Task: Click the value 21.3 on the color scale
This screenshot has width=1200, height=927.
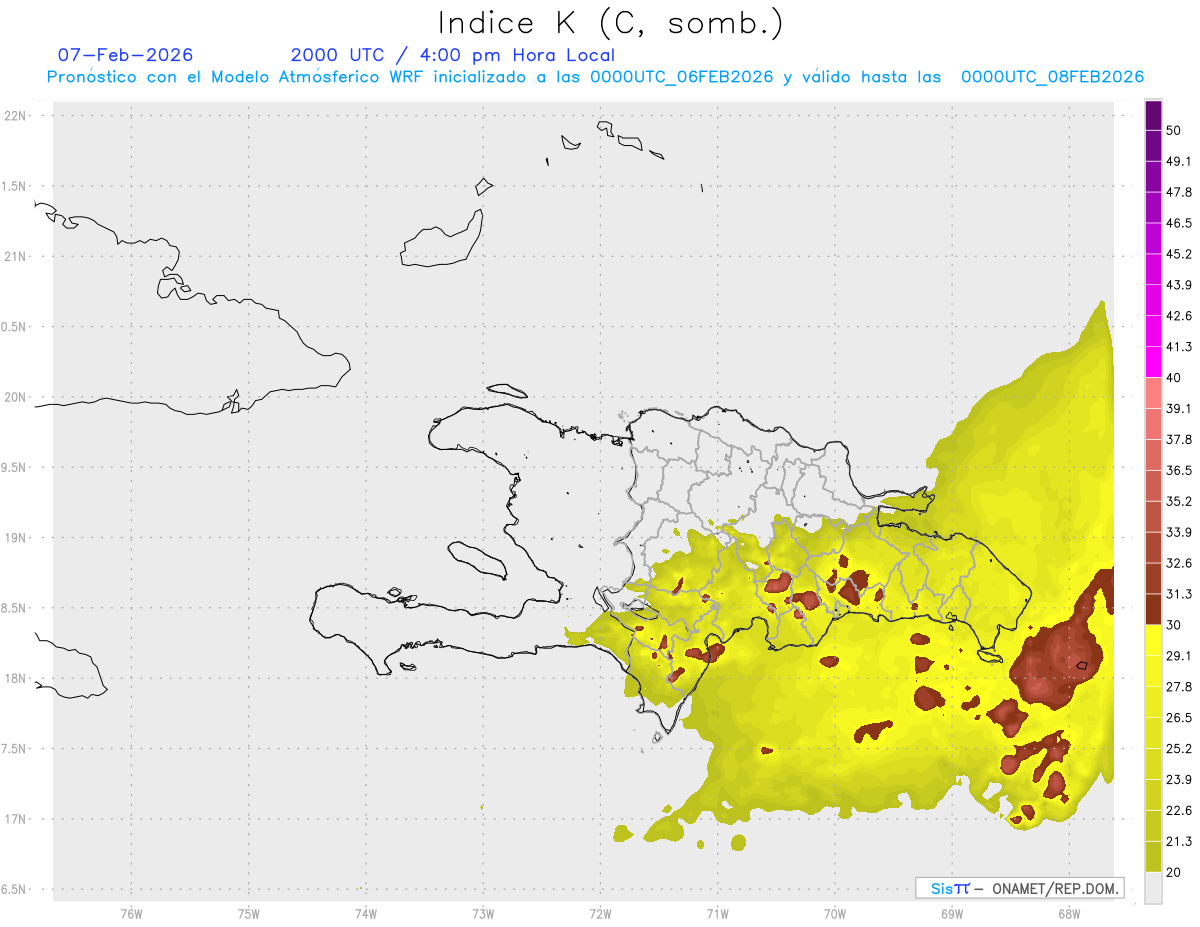Action: tap(1179, 841)
